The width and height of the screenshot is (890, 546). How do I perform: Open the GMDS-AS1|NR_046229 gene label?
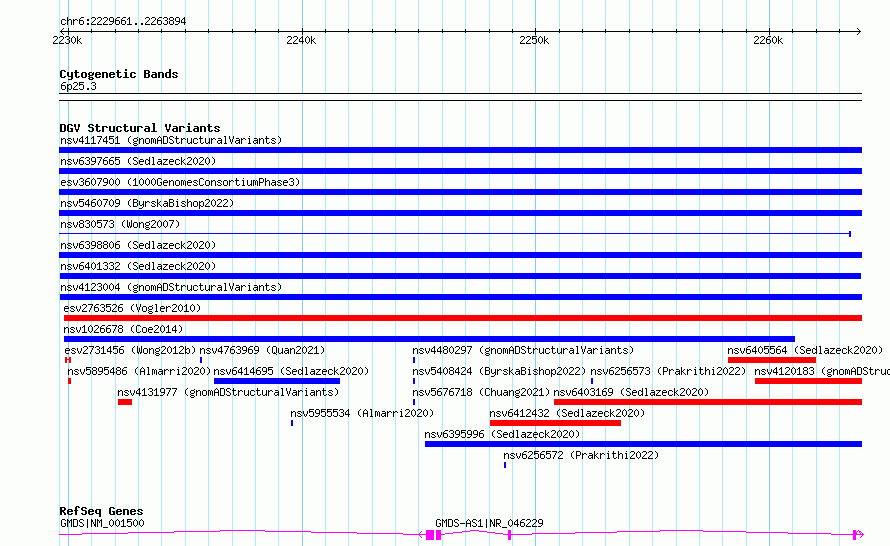click(489, 523)
